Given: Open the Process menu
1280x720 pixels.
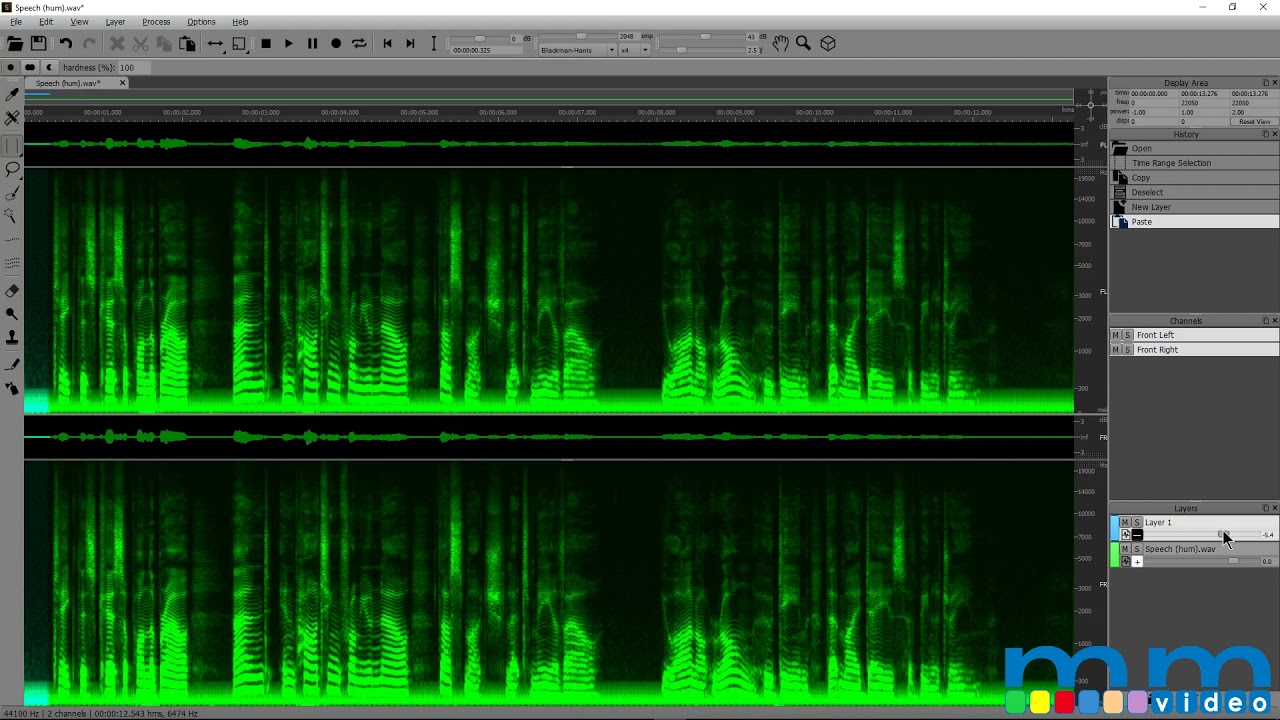Looking at the screenshot, I should click(156, 22).
